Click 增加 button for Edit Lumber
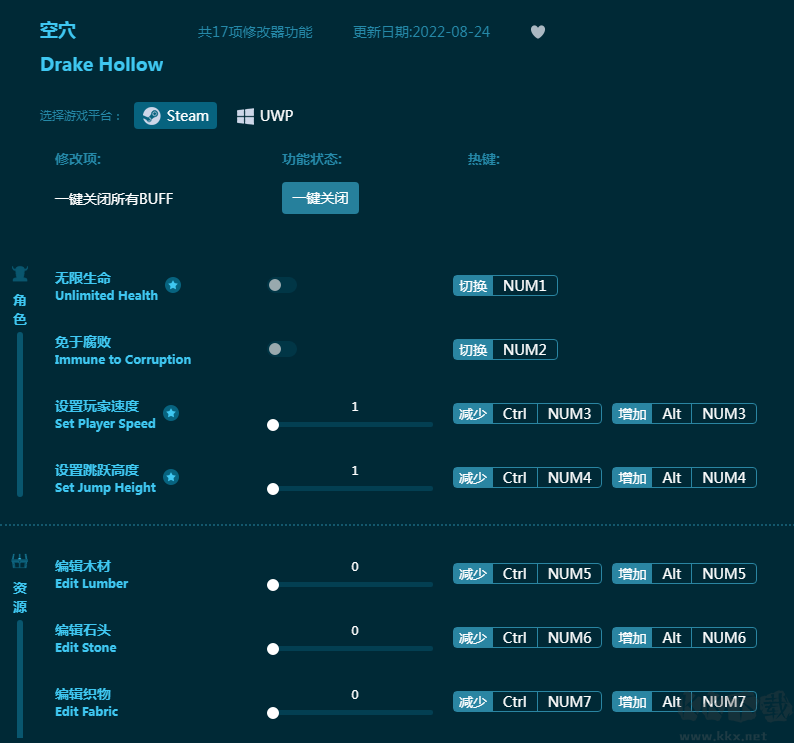Screen dimensions: 794x743 (632, 574)
